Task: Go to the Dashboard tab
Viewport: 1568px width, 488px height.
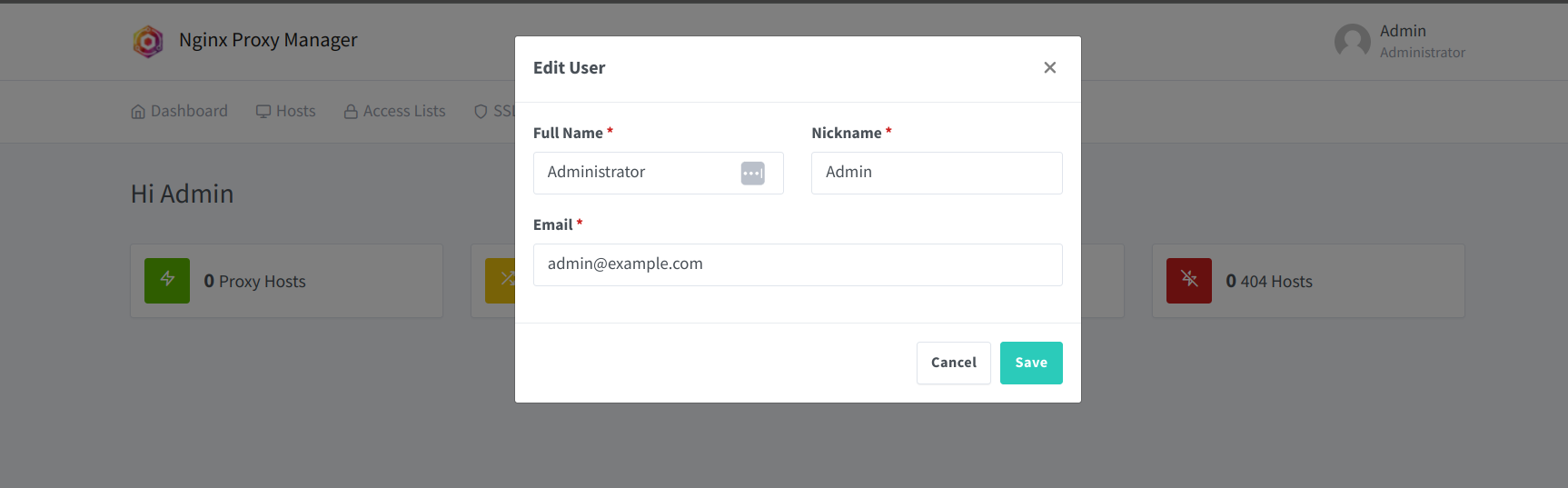Action: point(179,111)
